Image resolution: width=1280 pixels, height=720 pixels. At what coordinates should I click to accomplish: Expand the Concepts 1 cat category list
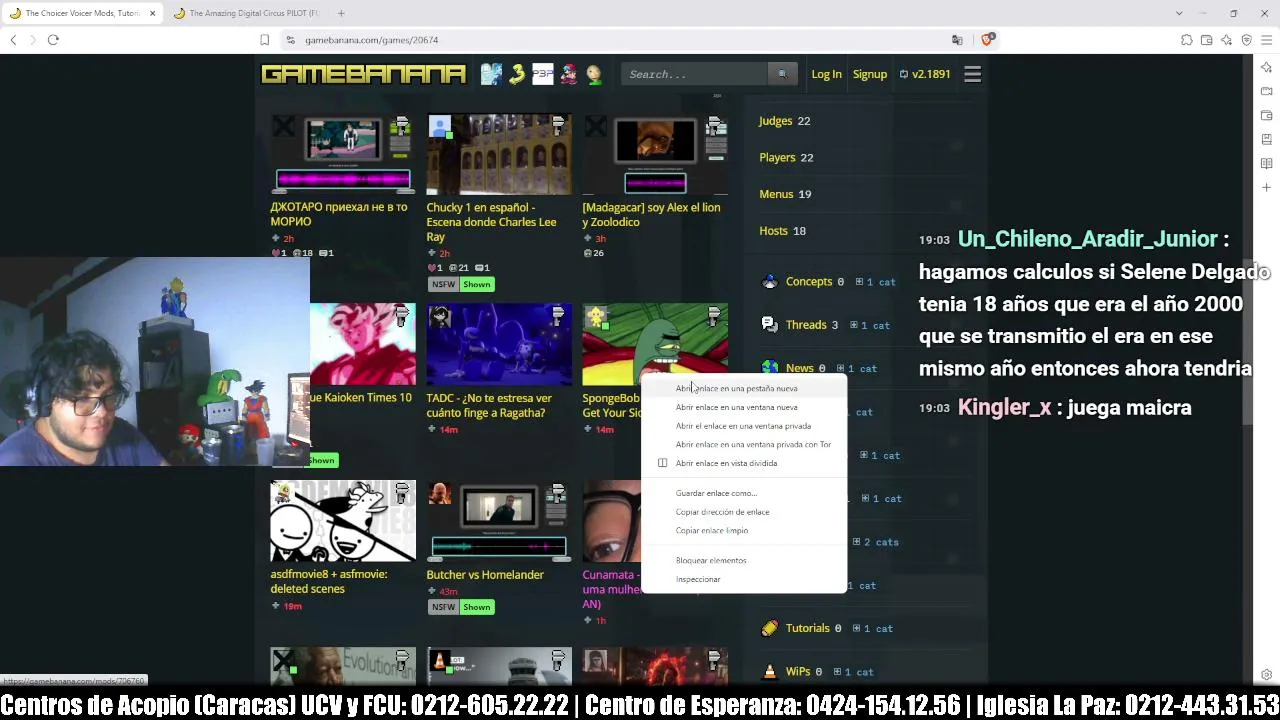(876, 282)
